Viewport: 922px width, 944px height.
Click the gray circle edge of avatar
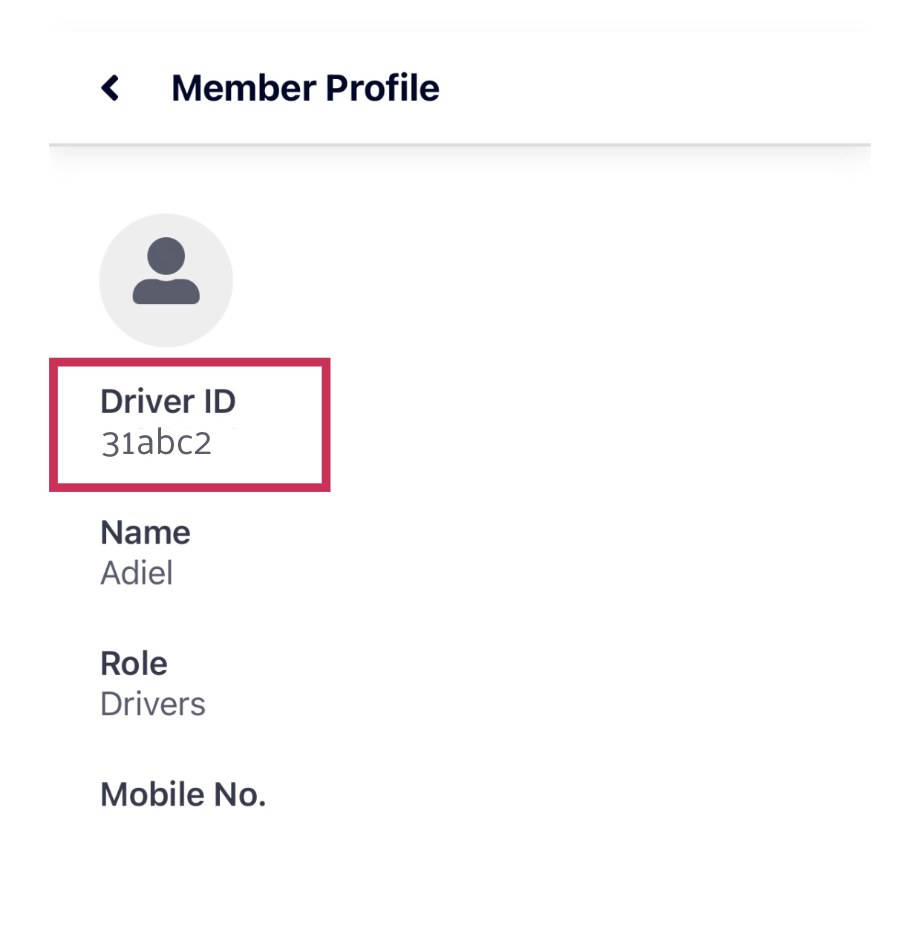(x=102, y=280)
